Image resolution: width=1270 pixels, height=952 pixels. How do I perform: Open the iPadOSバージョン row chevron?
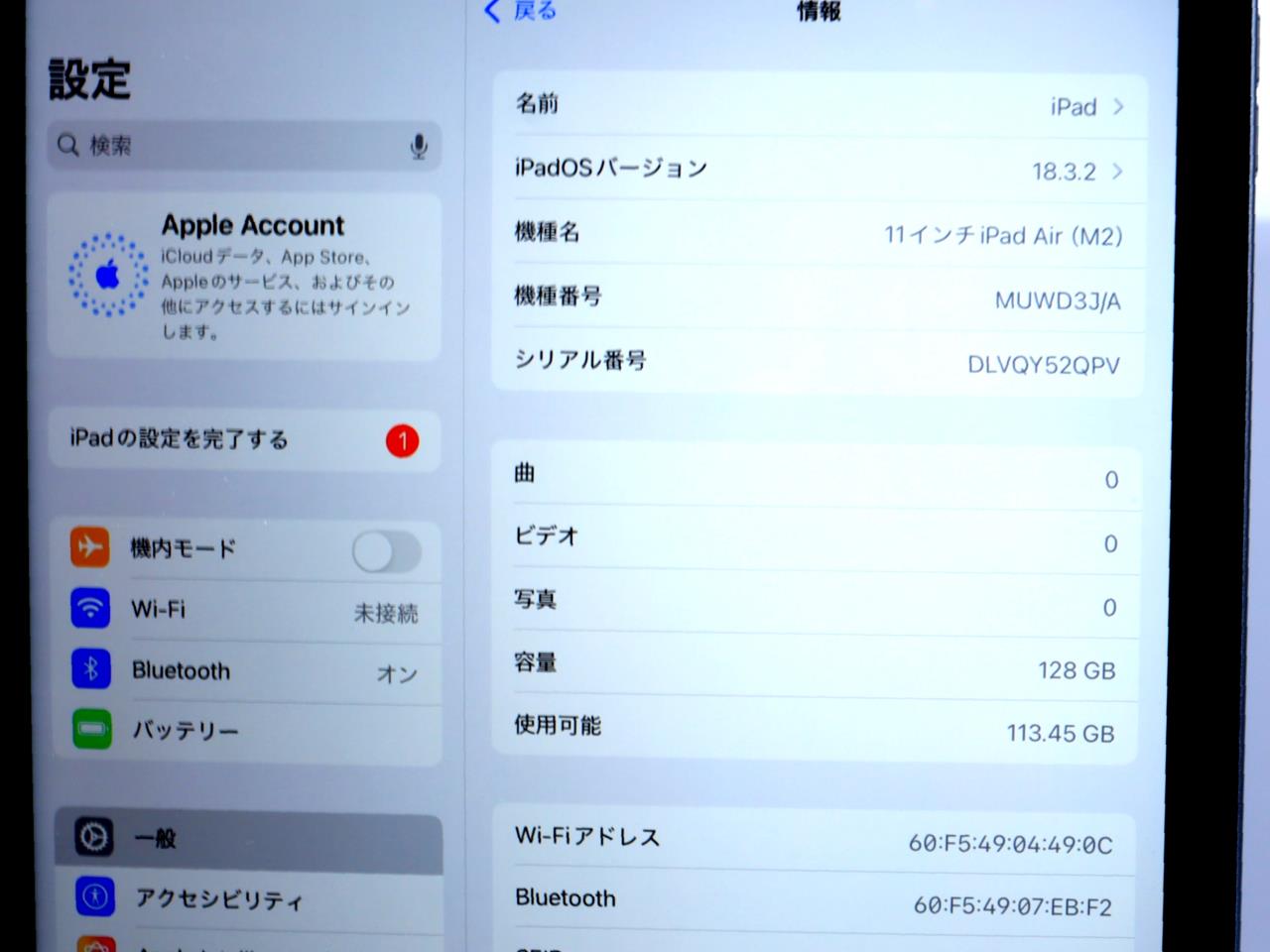click(x=1117, y=171)
